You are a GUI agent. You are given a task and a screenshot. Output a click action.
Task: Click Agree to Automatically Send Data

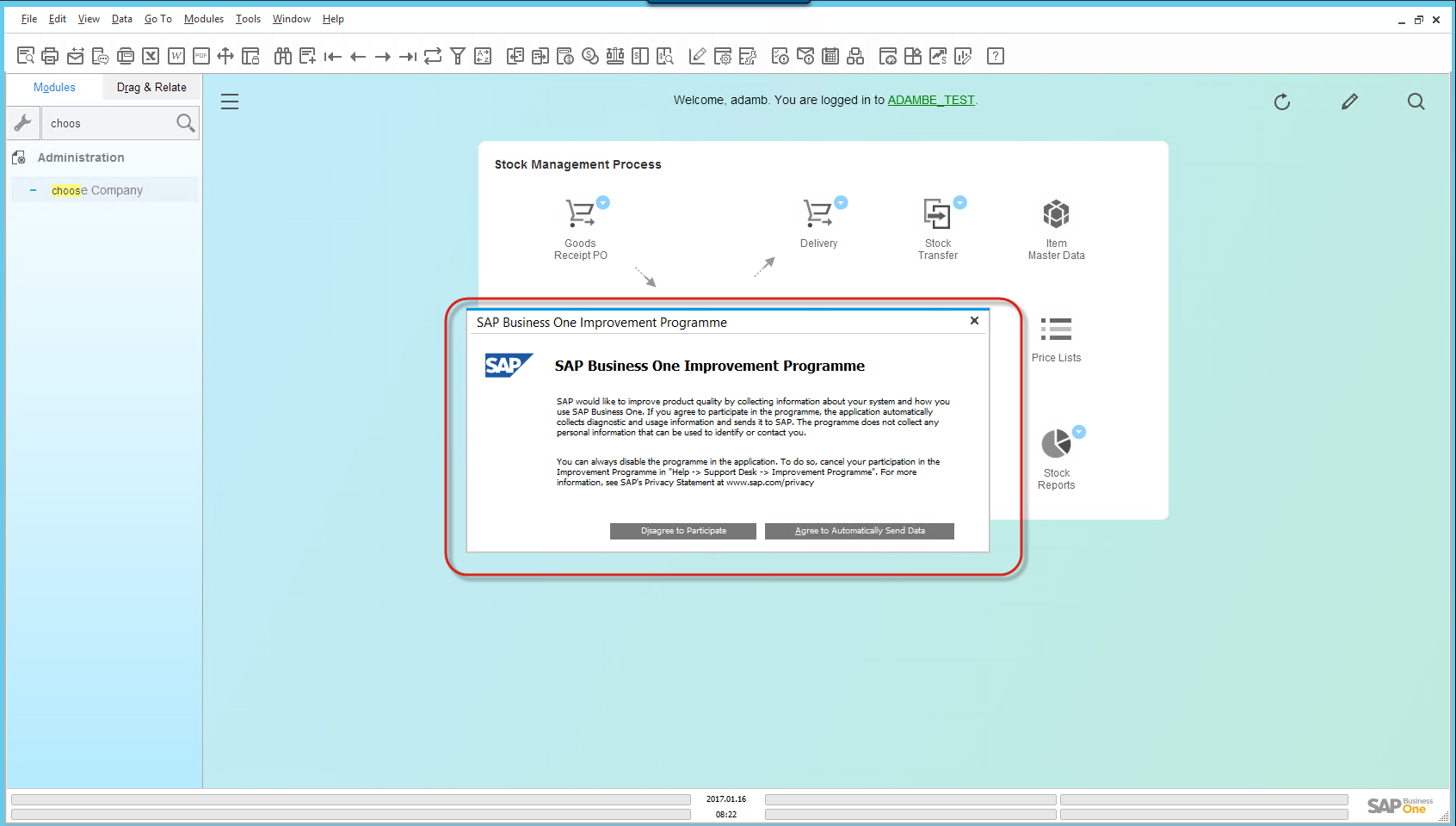[859, 531]
